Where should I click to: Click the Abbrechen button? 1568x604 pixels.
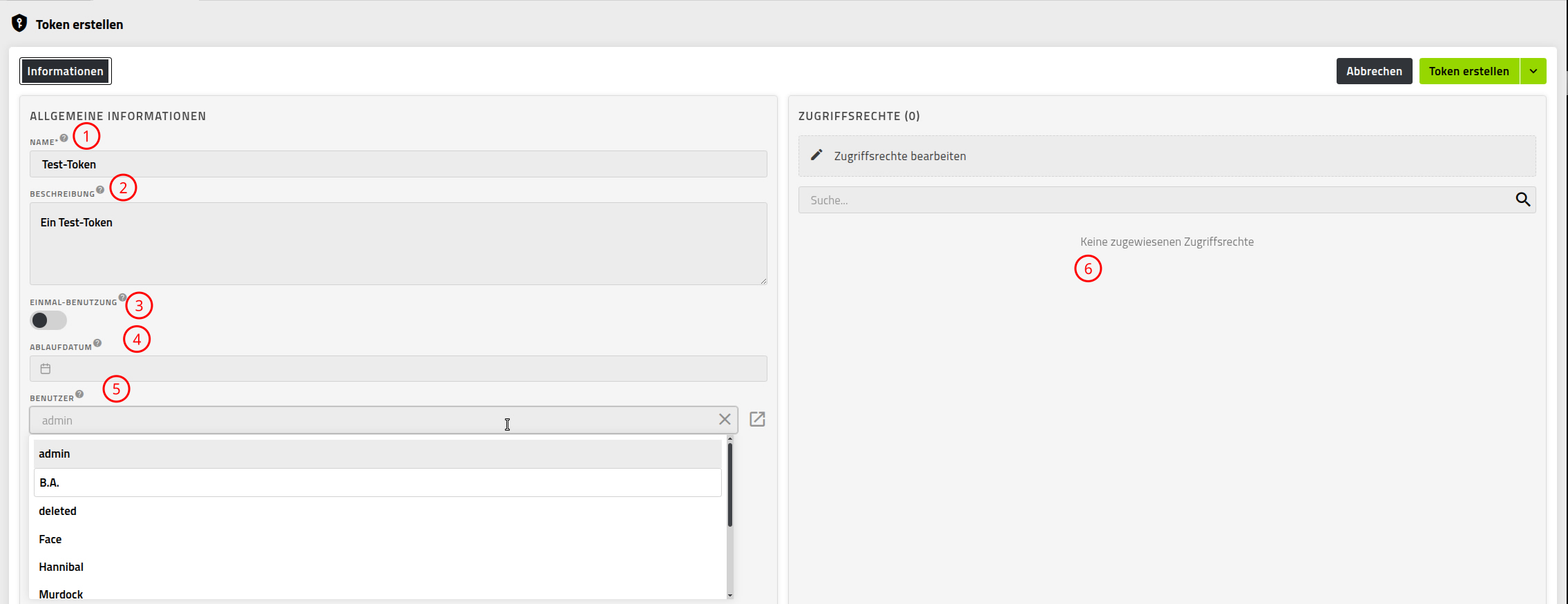[x=1374, y=71]
